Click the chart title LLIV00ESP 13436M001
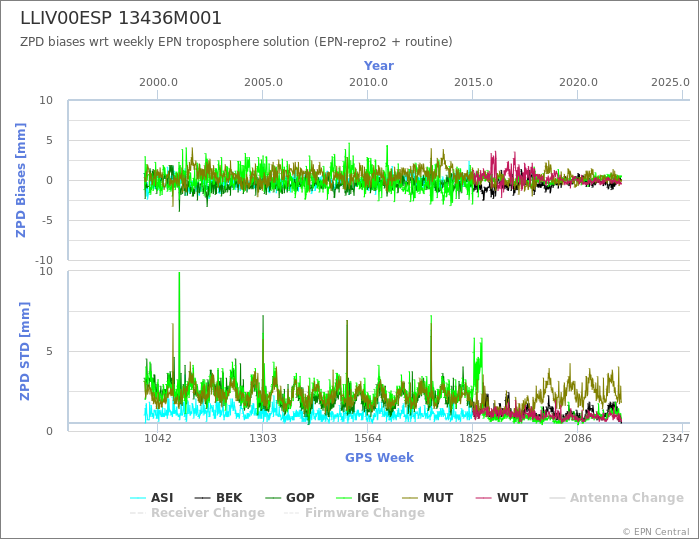Image resolution: width=700 pixels, height=540 pixels. pos(121,18)
